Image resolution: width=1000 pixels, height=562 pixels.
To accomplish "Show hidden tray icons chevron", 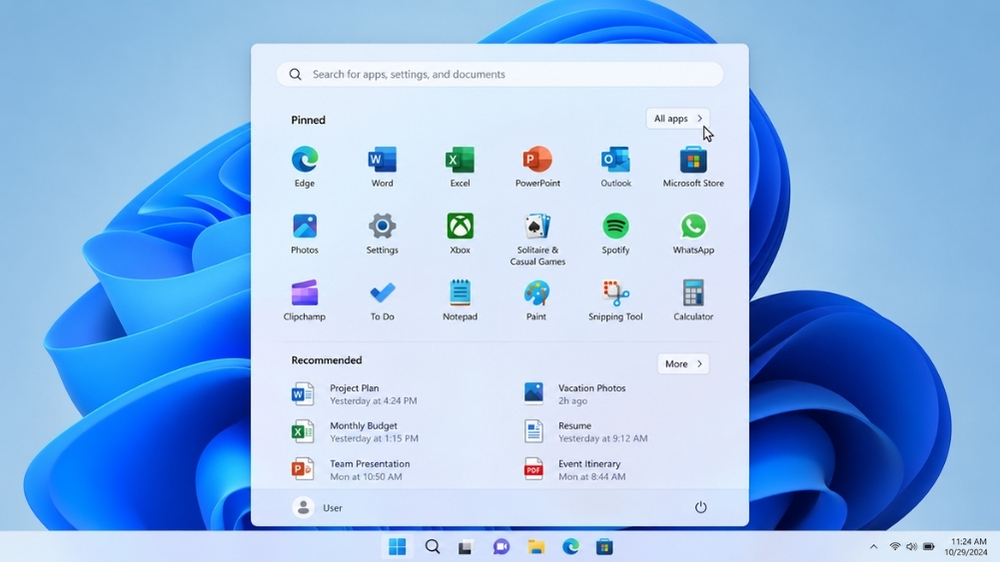I will click(874, 547).
